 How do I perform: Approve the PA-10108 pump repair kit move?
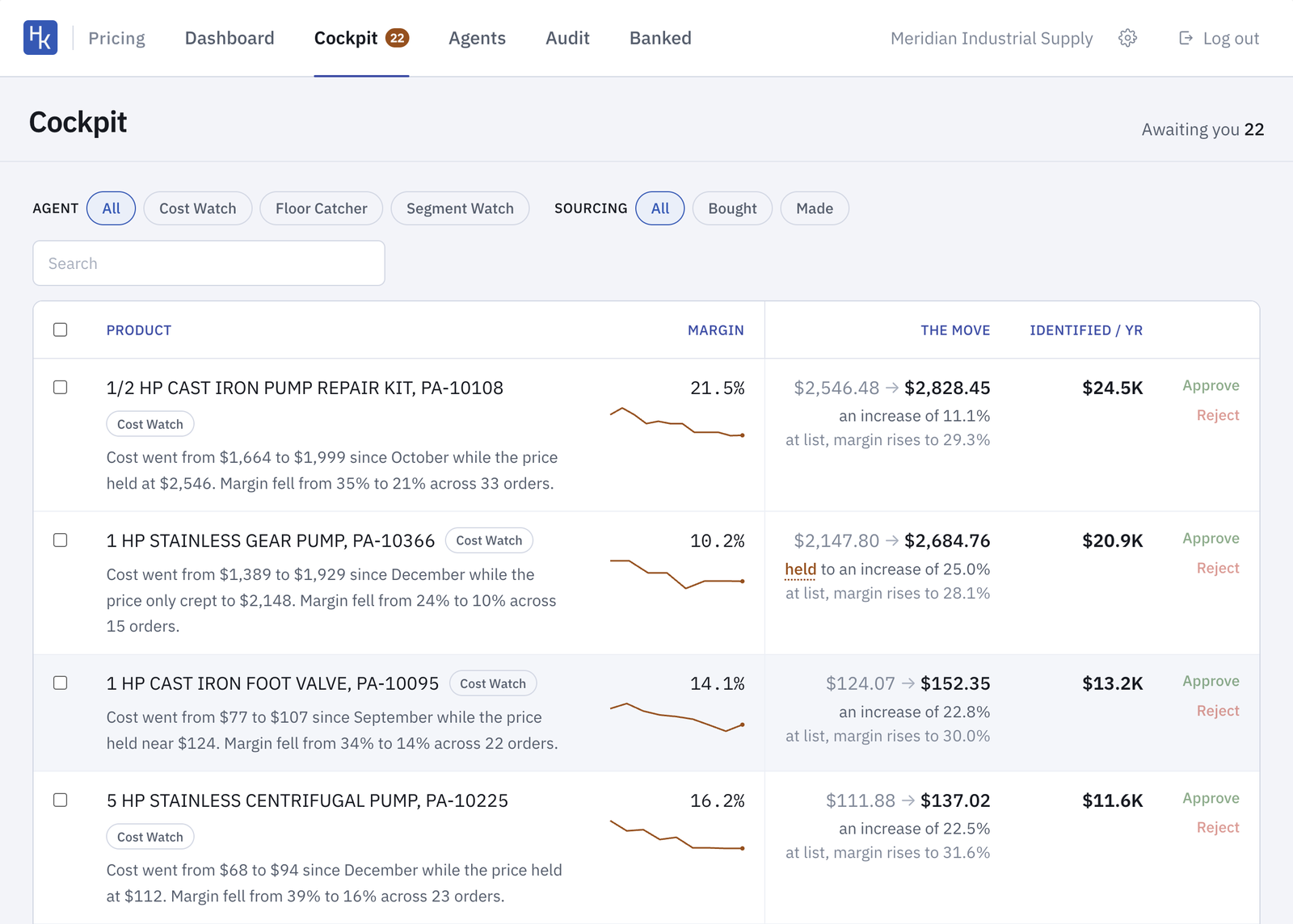[x=1211, y=386]
